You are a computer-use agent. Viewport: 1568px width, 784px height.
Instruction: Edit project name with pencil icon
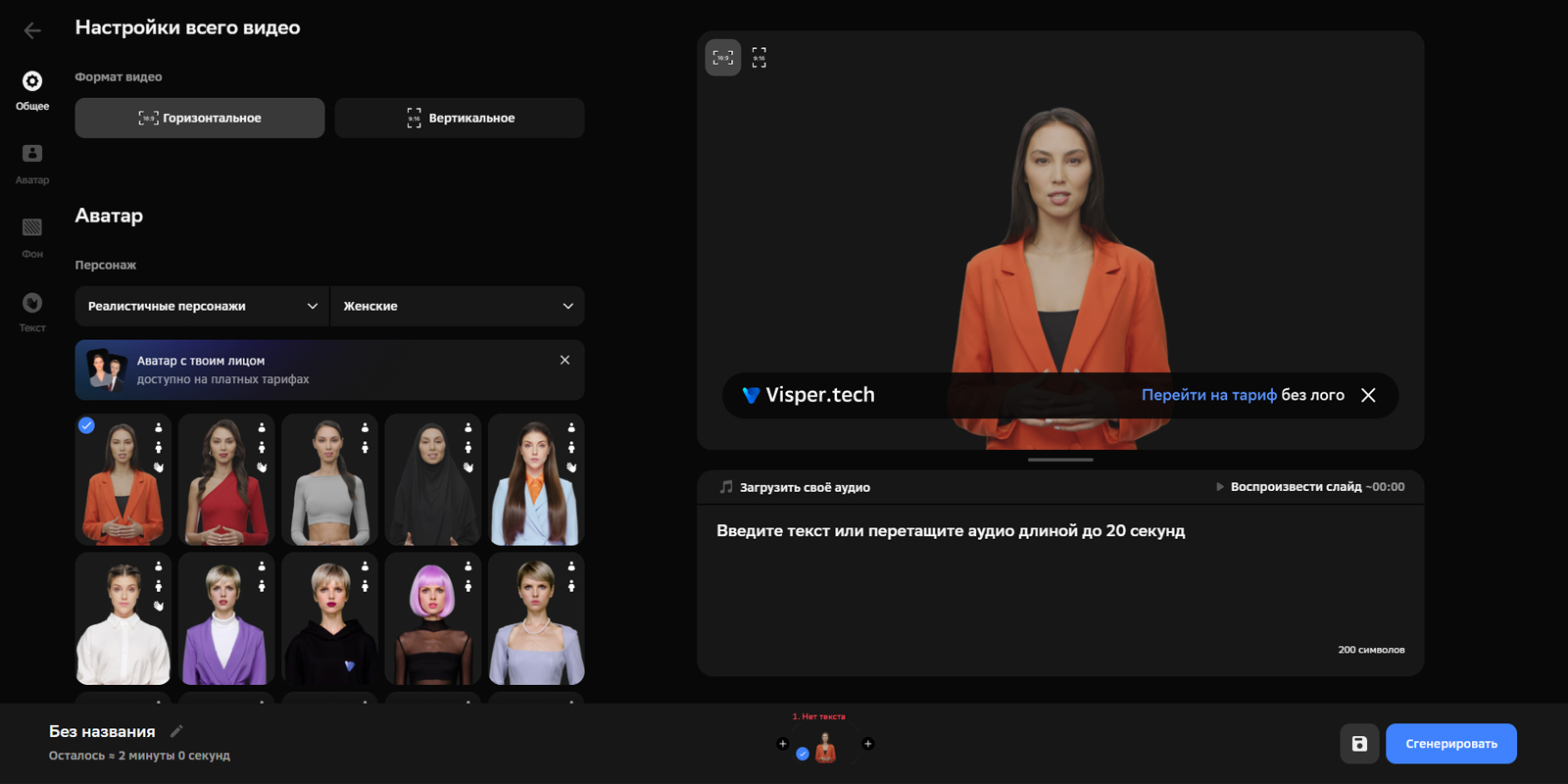176,731
